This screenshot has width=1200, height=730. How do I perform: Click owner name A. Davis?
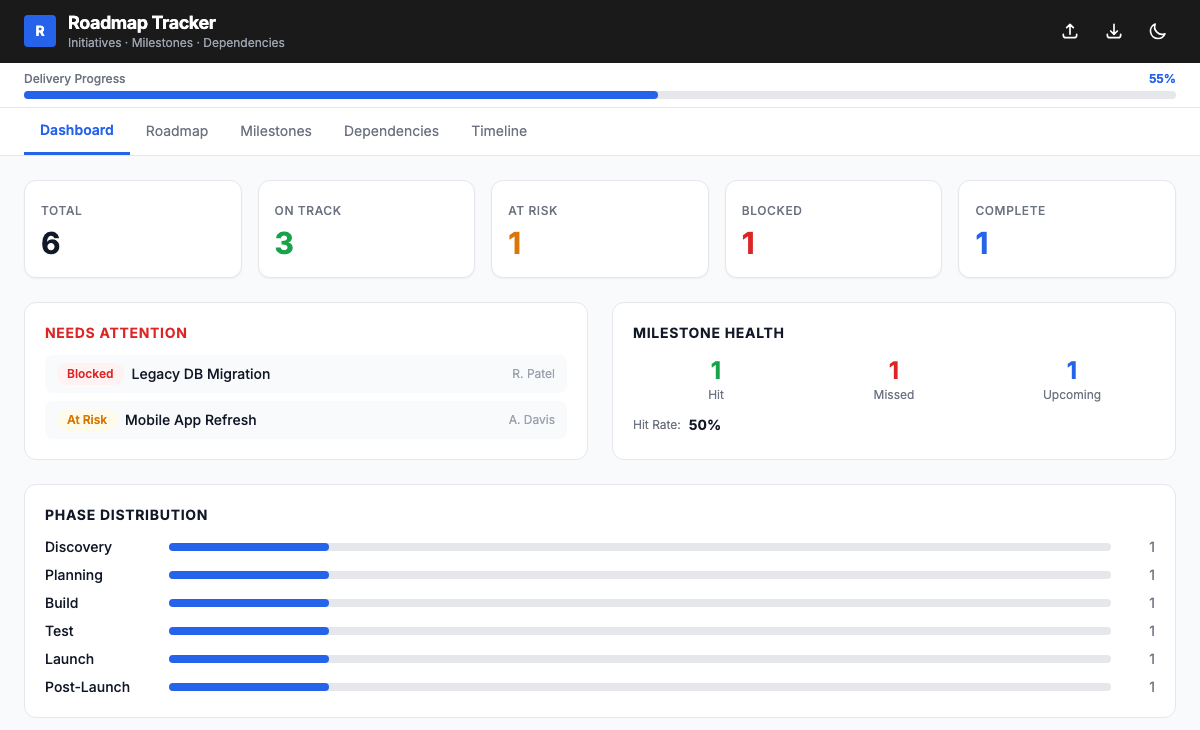[532, 420]
